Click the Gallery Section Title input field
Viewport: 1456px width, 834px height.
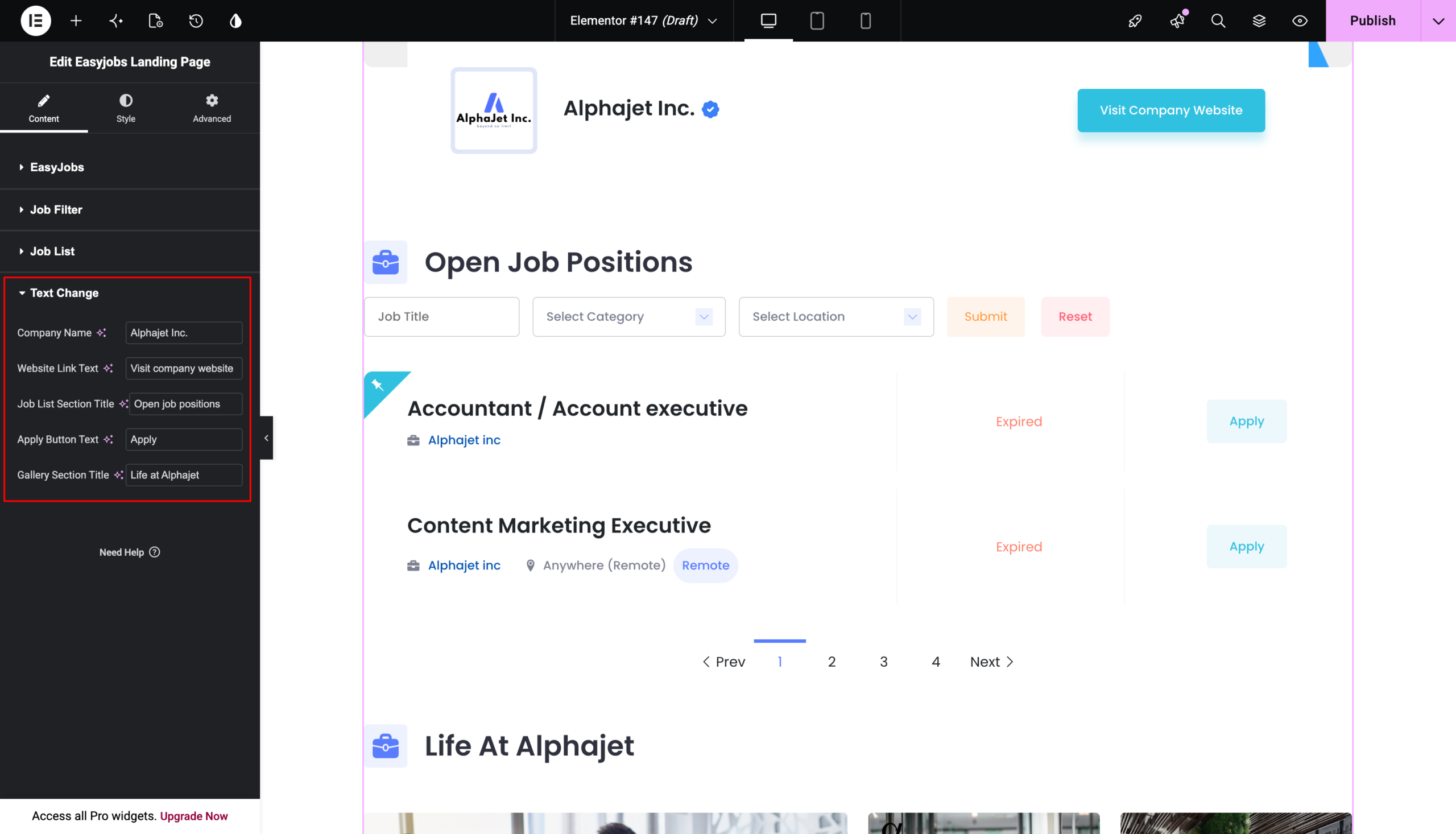[x=184, y=475]
